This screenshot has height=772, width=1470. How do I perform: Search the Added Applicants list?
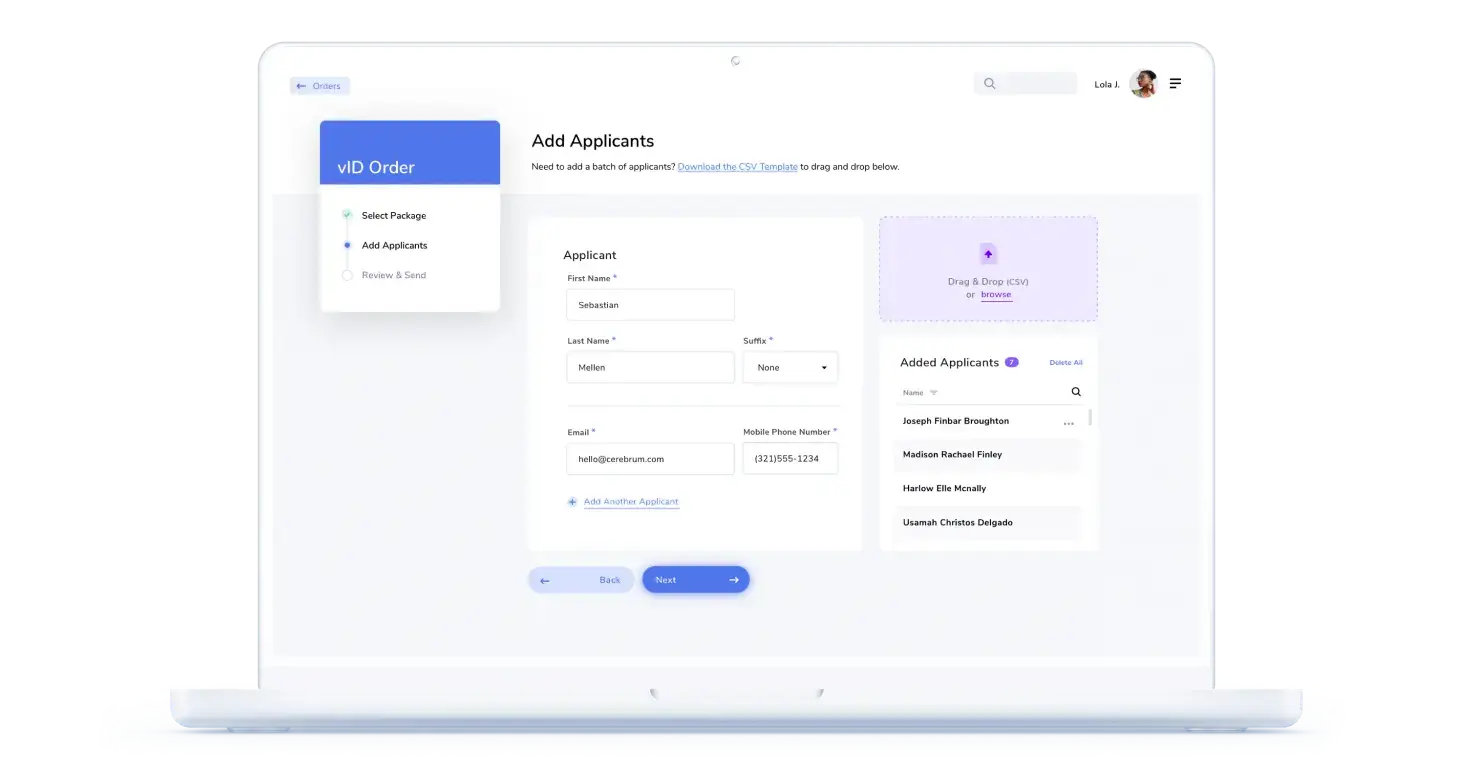(x=1076, y=392)
